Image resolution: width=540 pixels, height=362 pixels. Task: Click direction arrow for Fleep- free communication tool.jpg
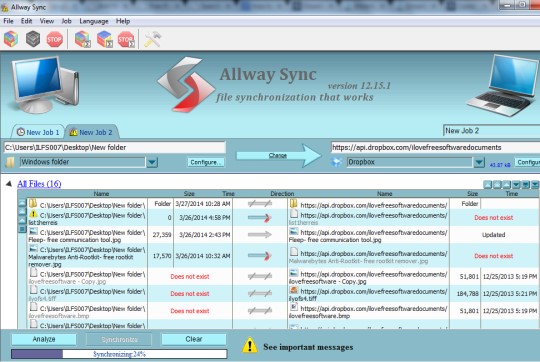click(260, 235)
